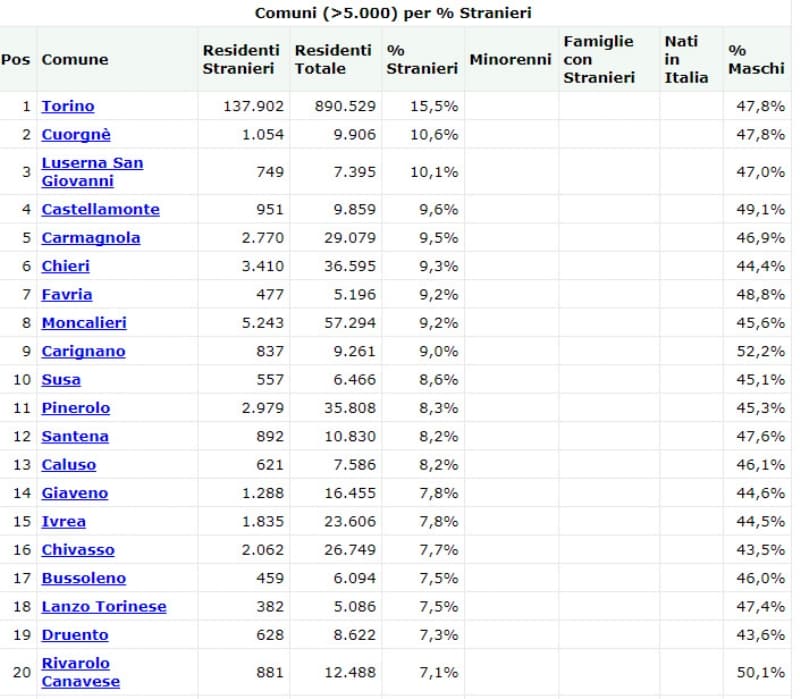Go to the Giaveno link
This screenshot has width=800, height=699.
[74, 493]
